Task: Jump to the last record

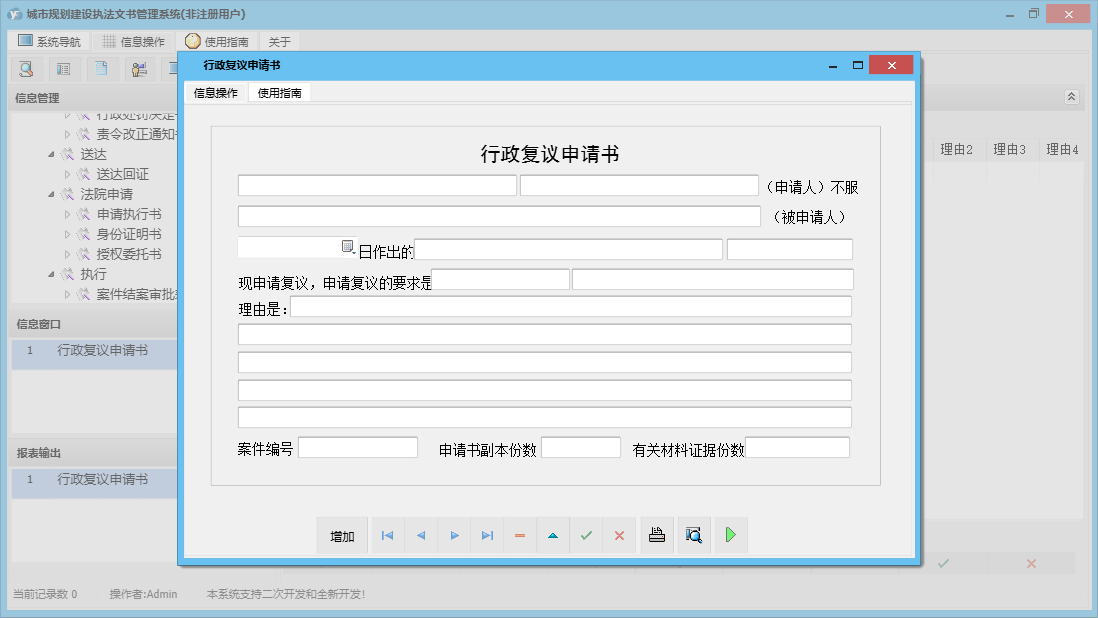Action: tap(487, 536)
